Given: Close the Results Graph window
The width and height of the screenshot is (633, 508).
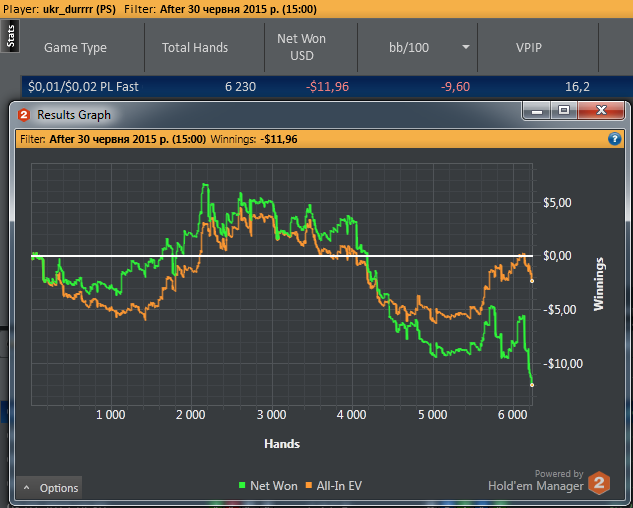Looking at the screenshot, I should [x=601, y=110].
